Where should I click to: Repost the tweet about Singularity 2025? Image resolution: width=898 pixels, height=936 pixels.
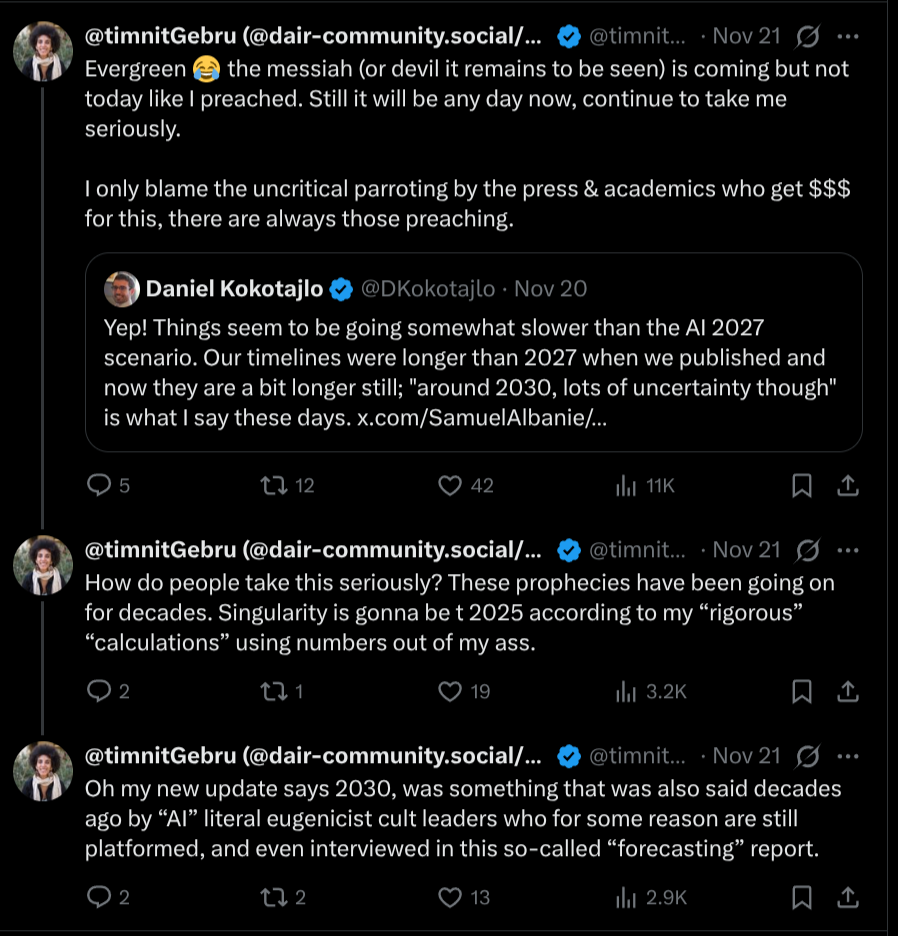[x=273, y=691]
